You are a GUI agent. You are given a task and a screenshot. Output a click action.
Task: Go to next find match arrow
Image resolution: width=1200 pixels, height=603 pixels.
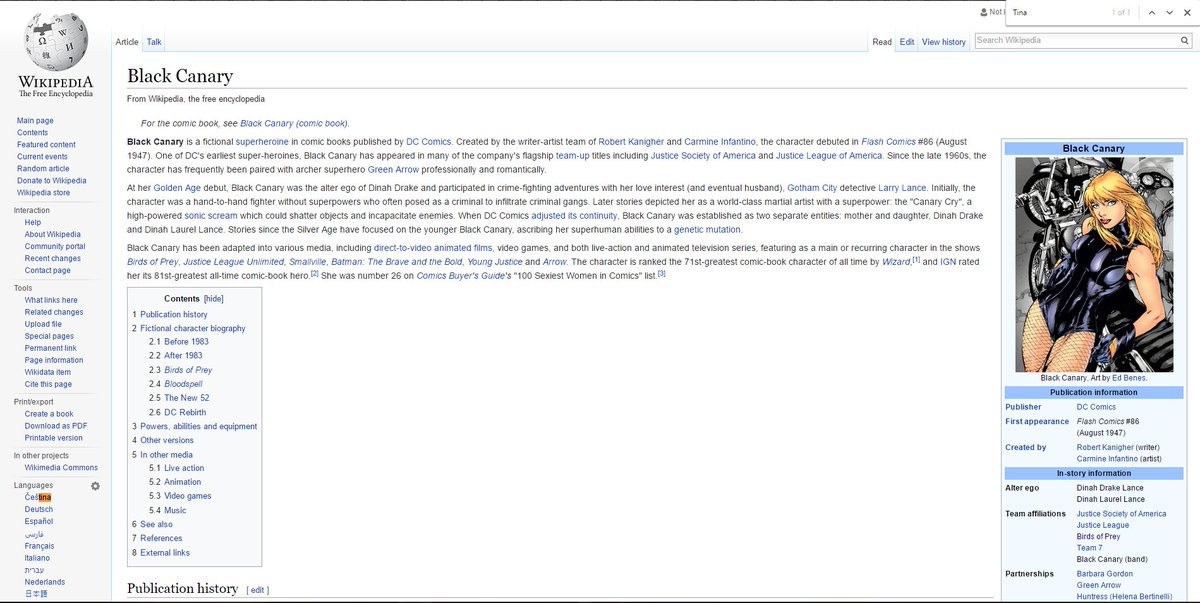click(x=1170, y=12)
